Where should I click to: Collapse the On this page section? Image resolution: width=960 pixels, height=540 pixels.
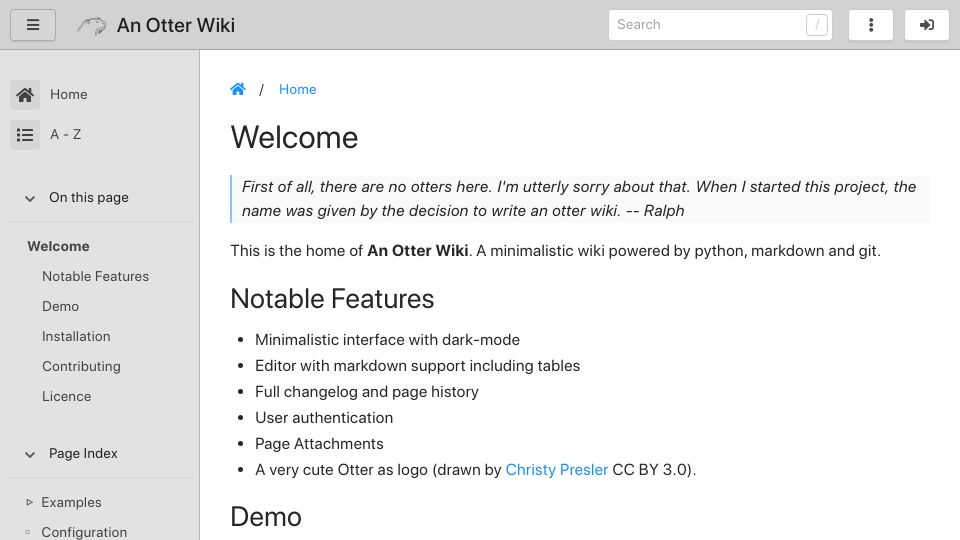[30, 198]
